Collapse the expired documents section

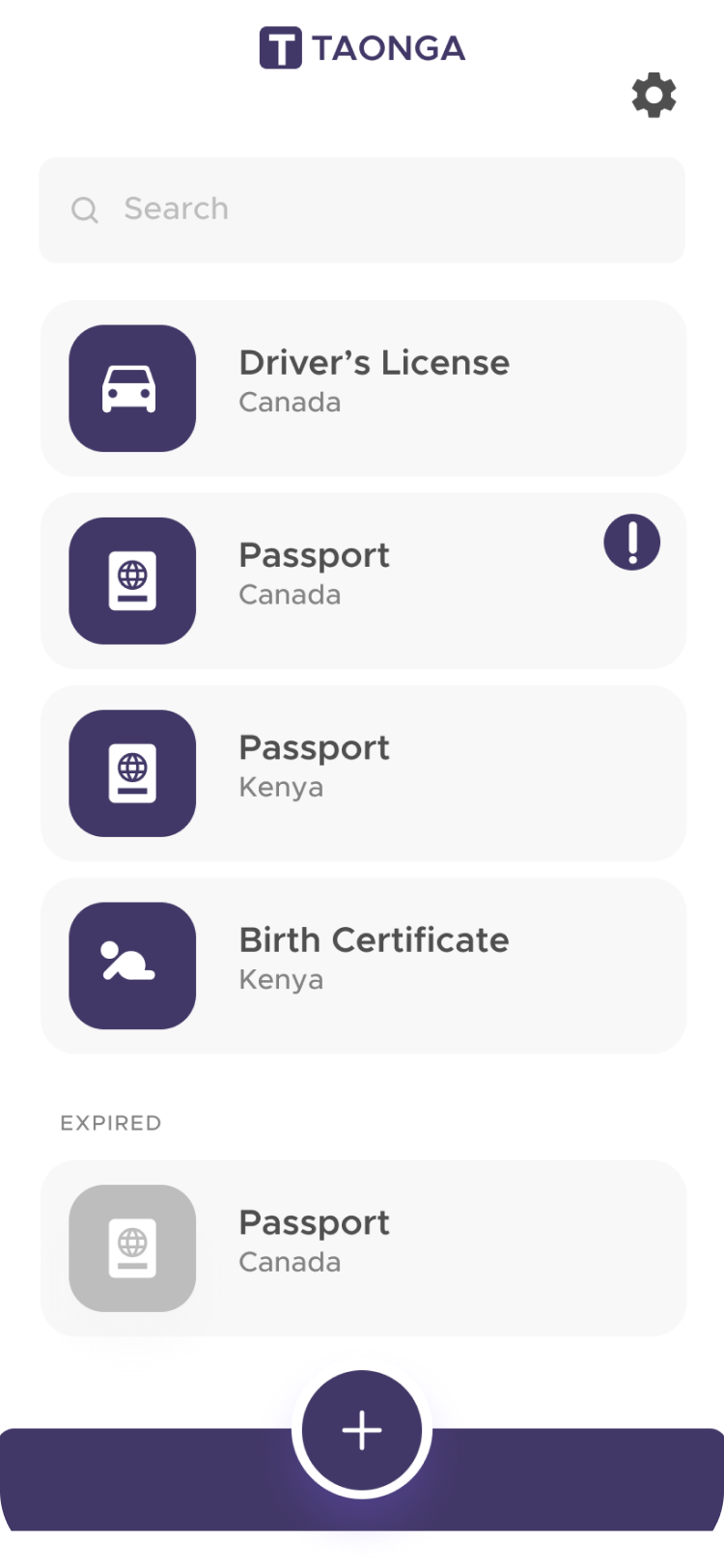[x=110, y=1123]
